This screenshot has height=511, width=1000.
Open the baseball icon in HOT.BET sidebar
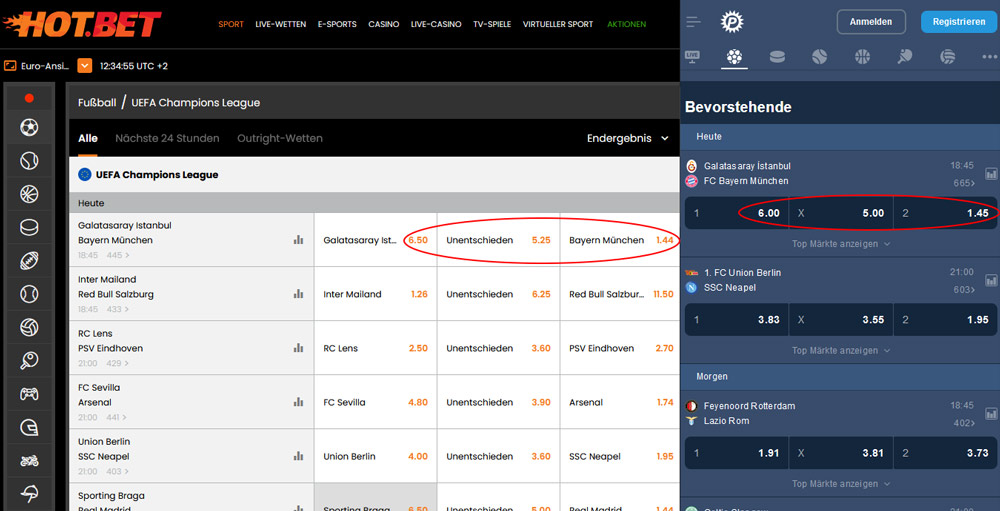coord(29,293)
